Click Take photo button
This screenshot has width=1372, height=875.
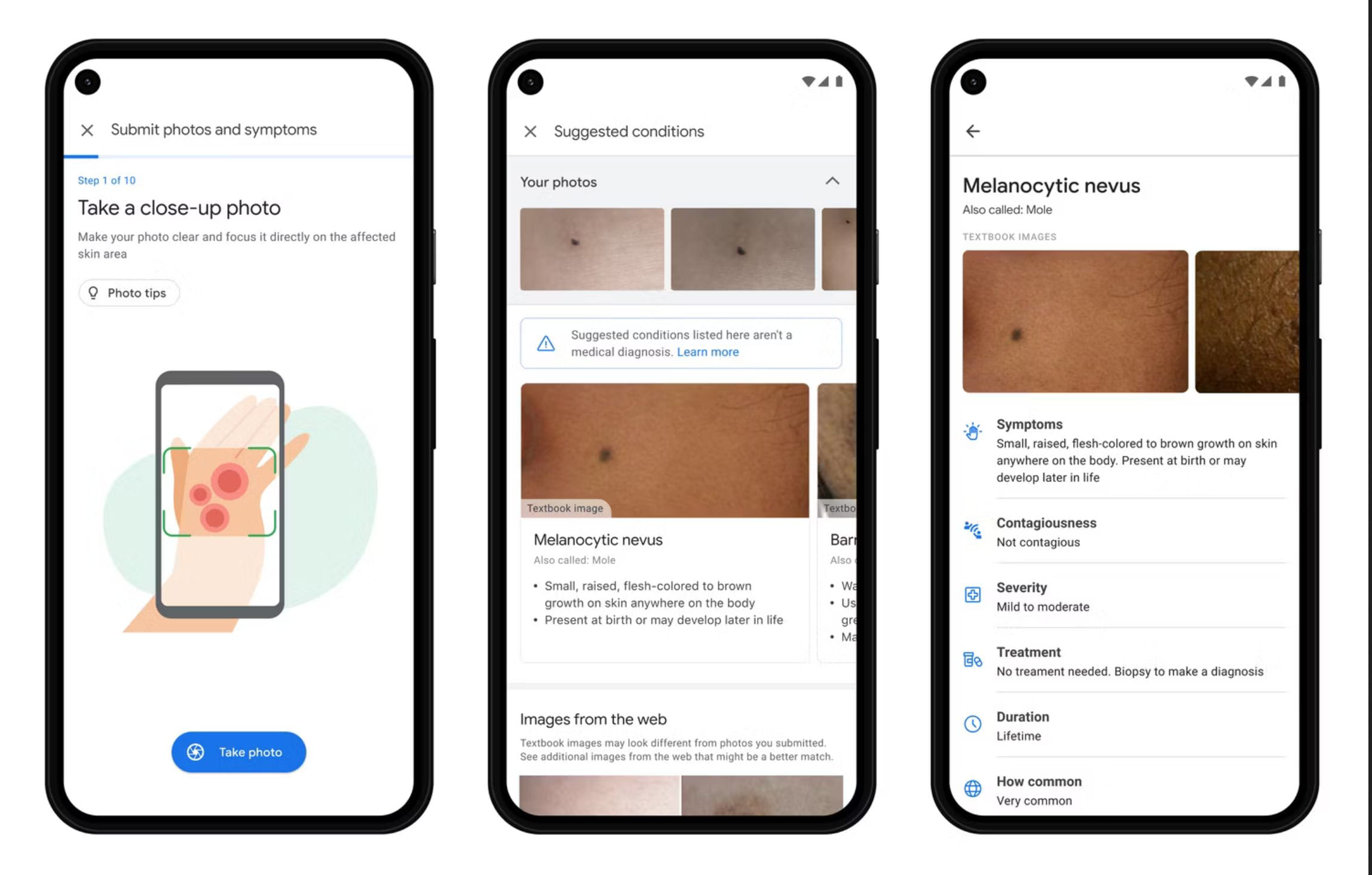[238, 751]
